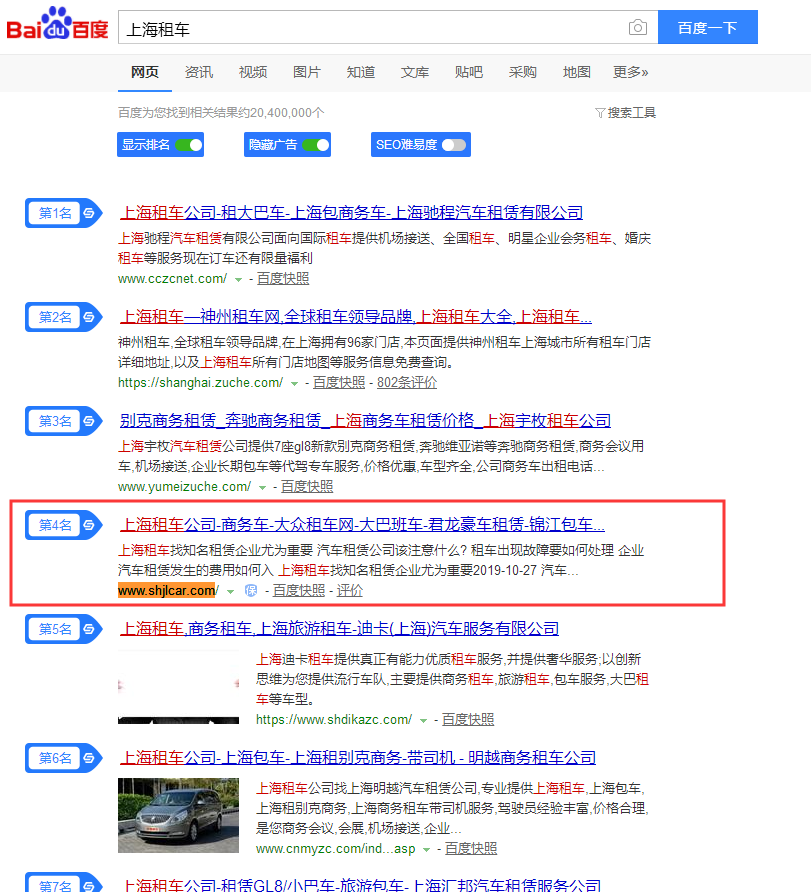The image size is (811, 892).
Task: Click refresh icon on 第5名 rank badge
Action: coord(89,629)
